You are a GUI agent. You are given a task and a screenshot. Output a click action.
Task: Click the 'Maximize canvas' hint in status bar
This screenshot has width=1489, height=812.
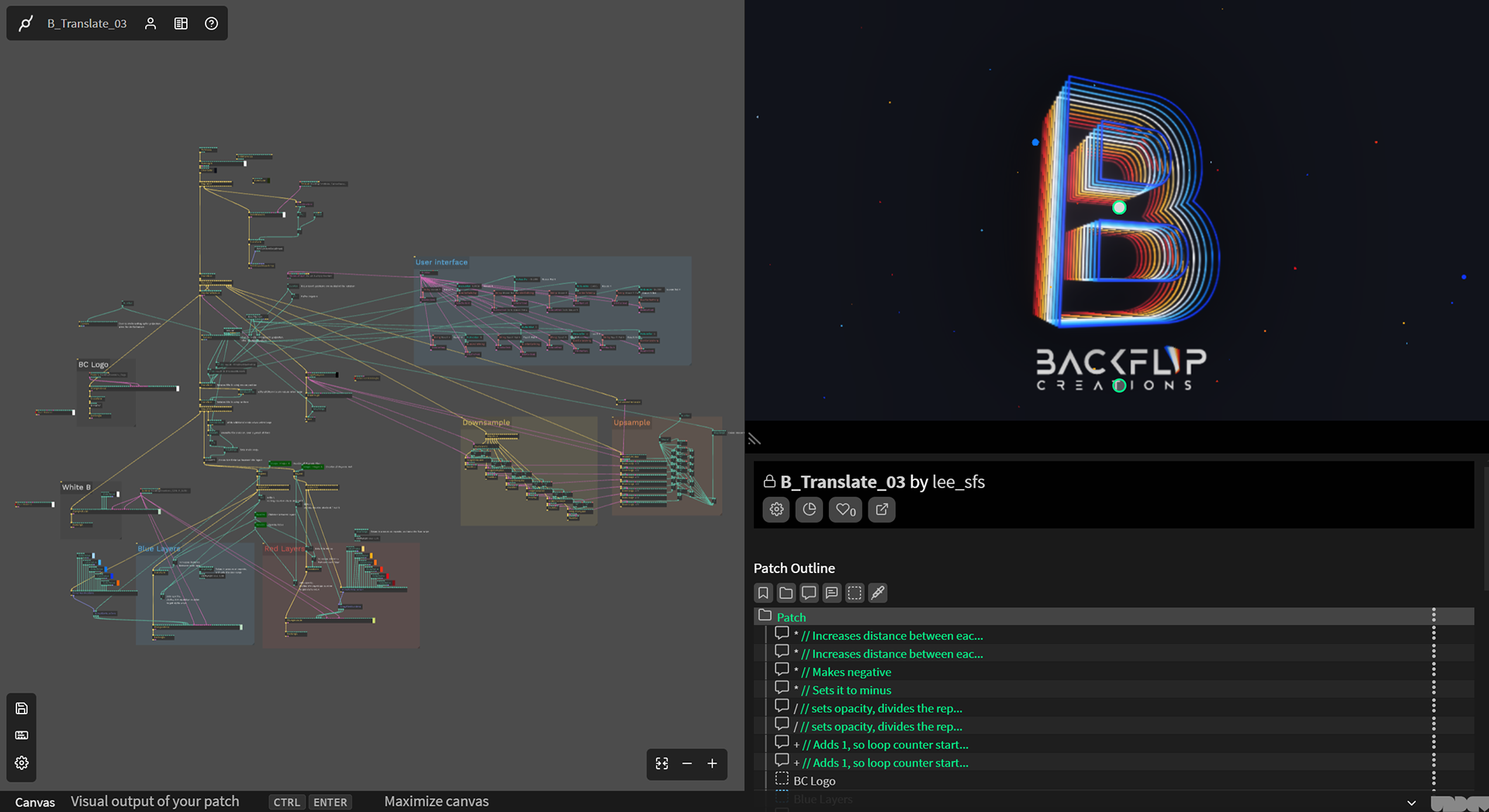tap(437, 801)
